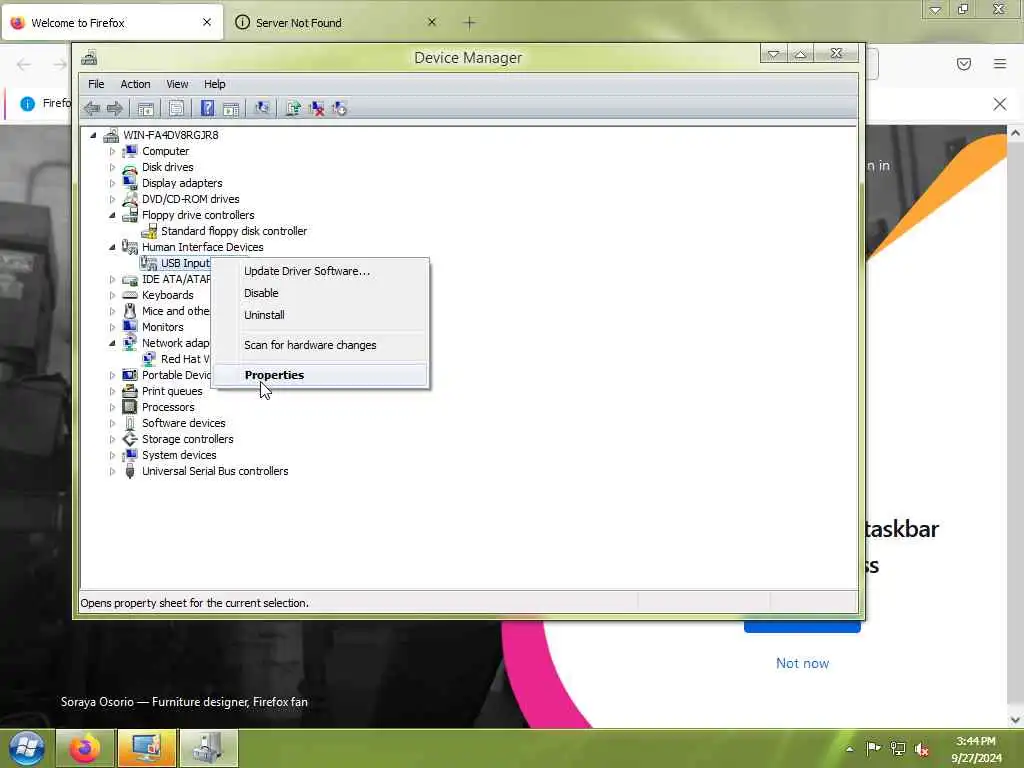Open the Action menu

click(135, 84)
